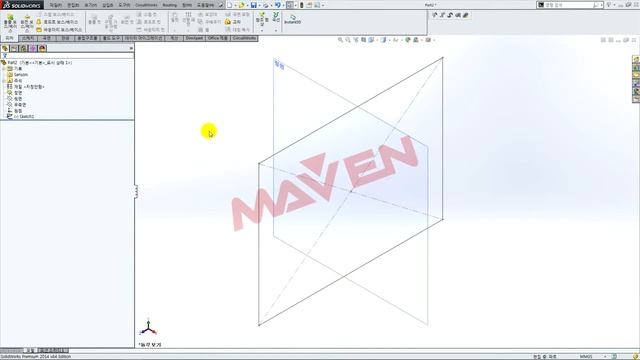Open the 모션 스터디 bottom tab

[53, 350]
